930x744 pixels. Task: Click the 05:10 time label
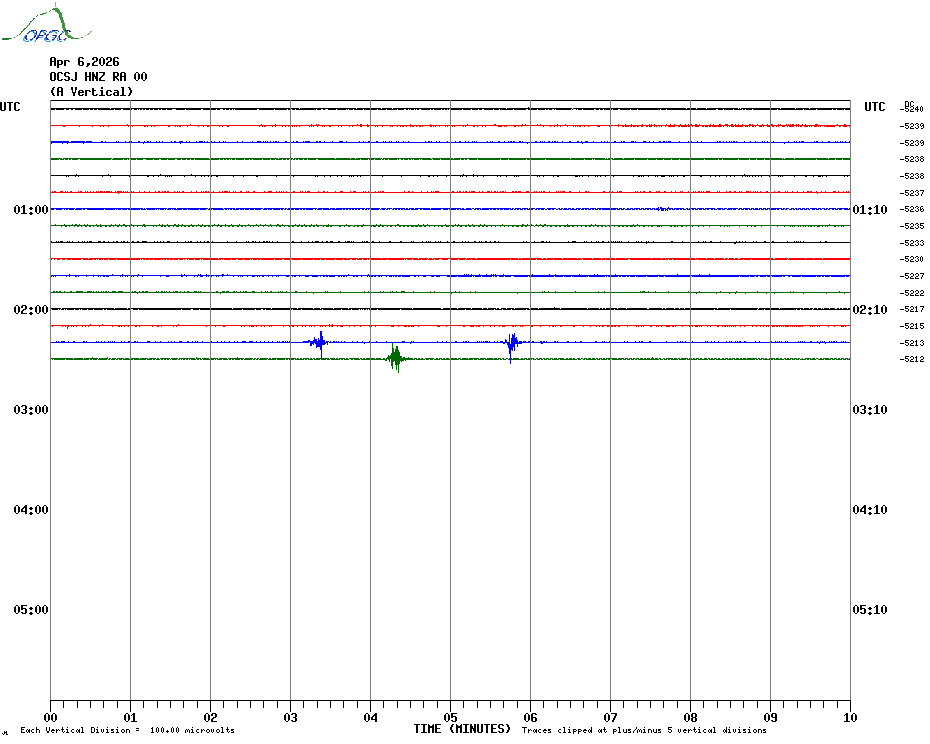pos(870,610)
